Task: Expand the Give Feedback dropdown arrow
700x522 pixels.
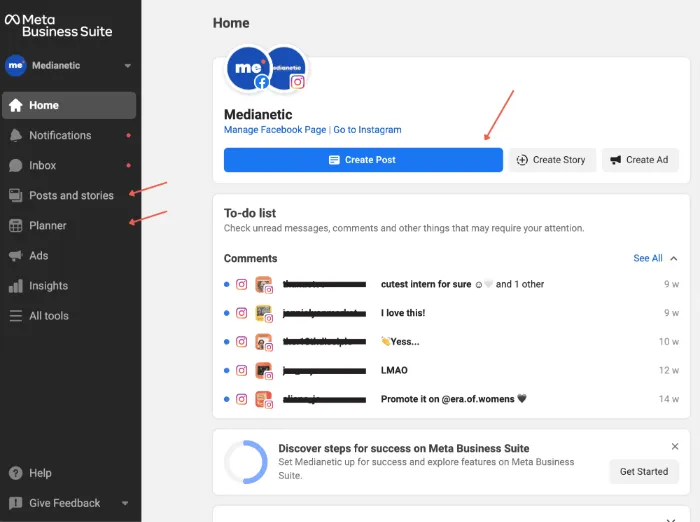Action: (x=125, y=503)
